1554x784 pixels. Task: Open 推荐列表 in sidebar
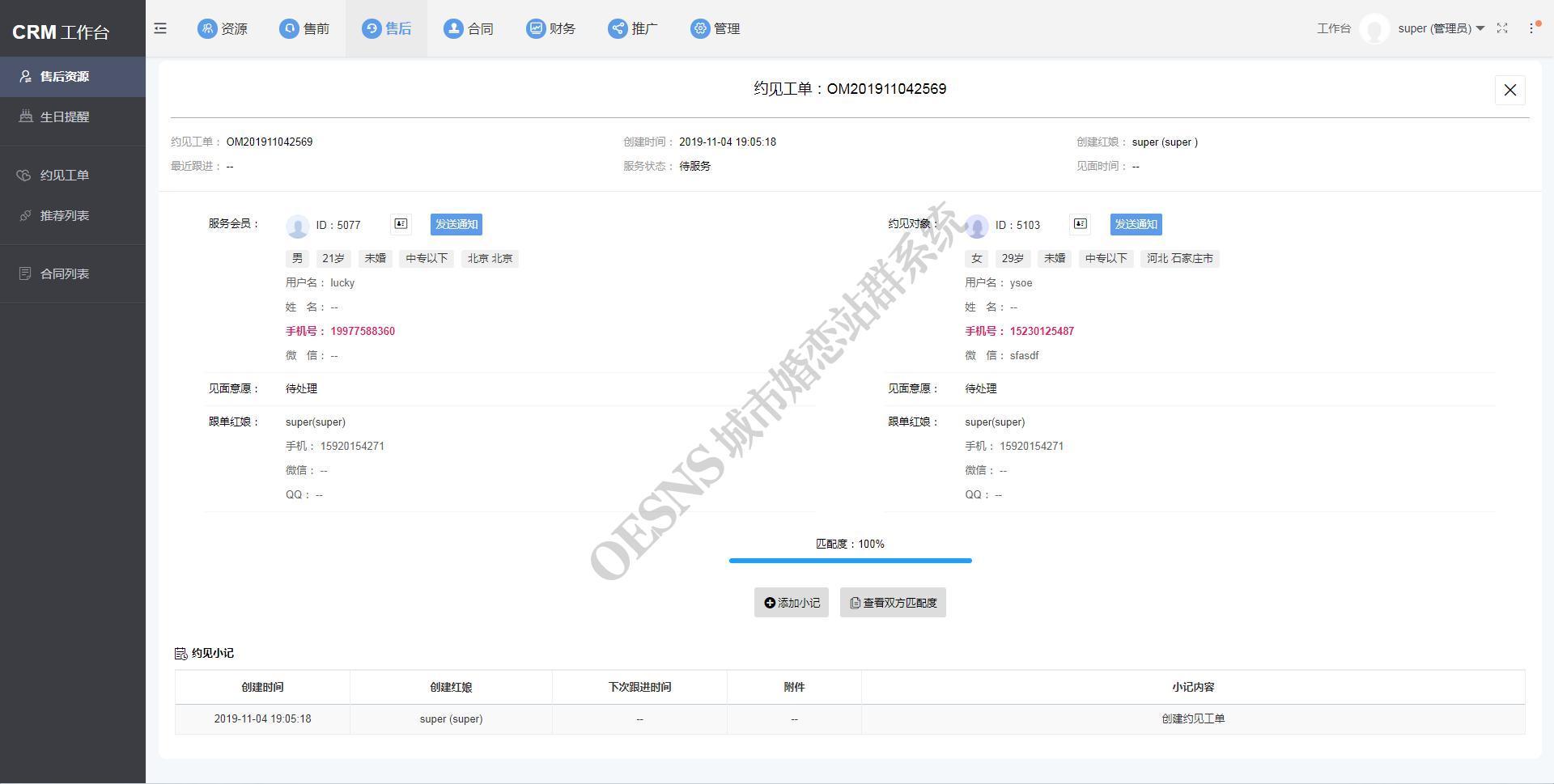click(73, 216)
